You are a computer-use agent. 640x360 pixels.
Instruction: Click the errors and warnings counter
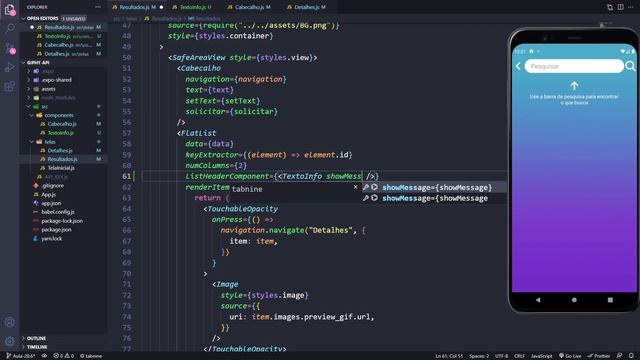coord(64,356)
